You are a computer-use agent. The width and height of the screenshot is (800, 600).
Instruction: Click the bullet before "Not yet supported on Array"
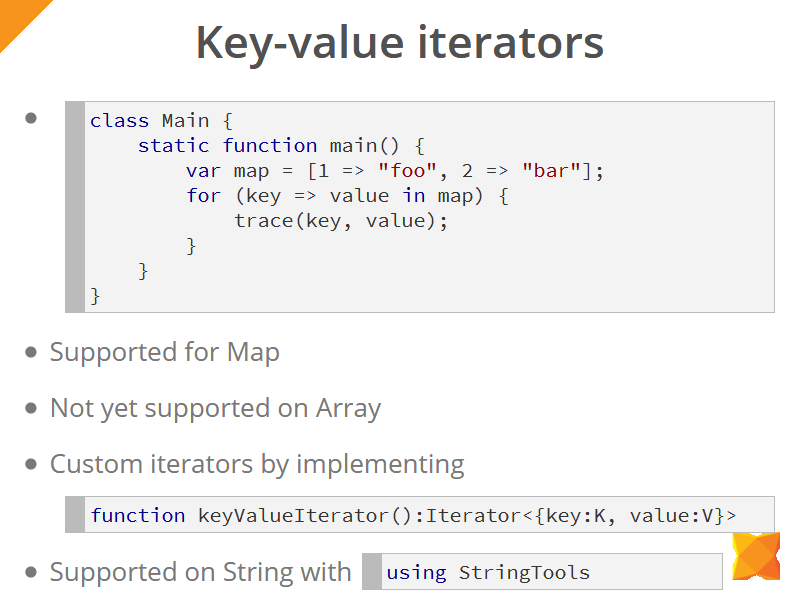tap(31, 408)
